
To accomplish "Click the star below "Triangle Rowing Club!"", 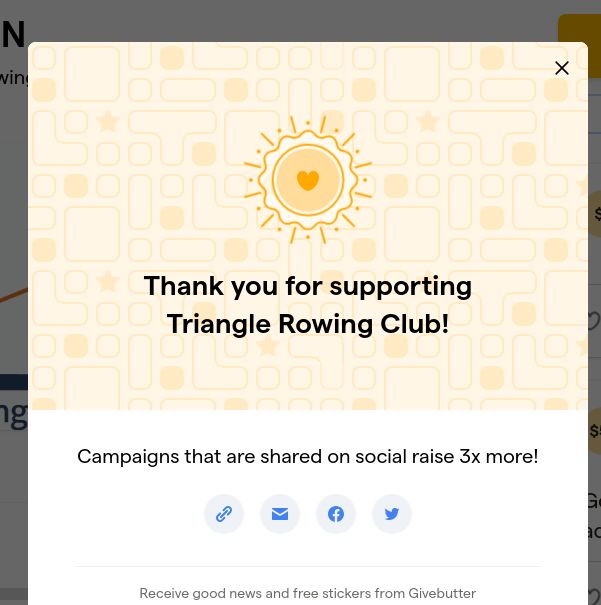I will 267,346.
